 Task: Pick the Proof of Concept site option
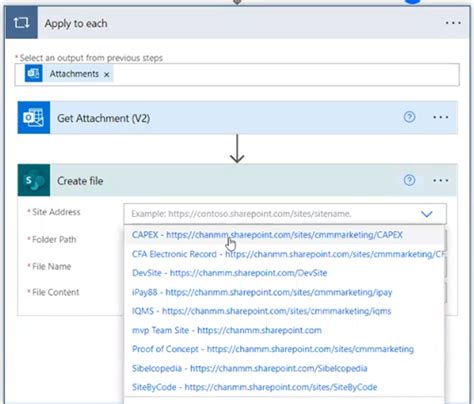click(284, 349)
